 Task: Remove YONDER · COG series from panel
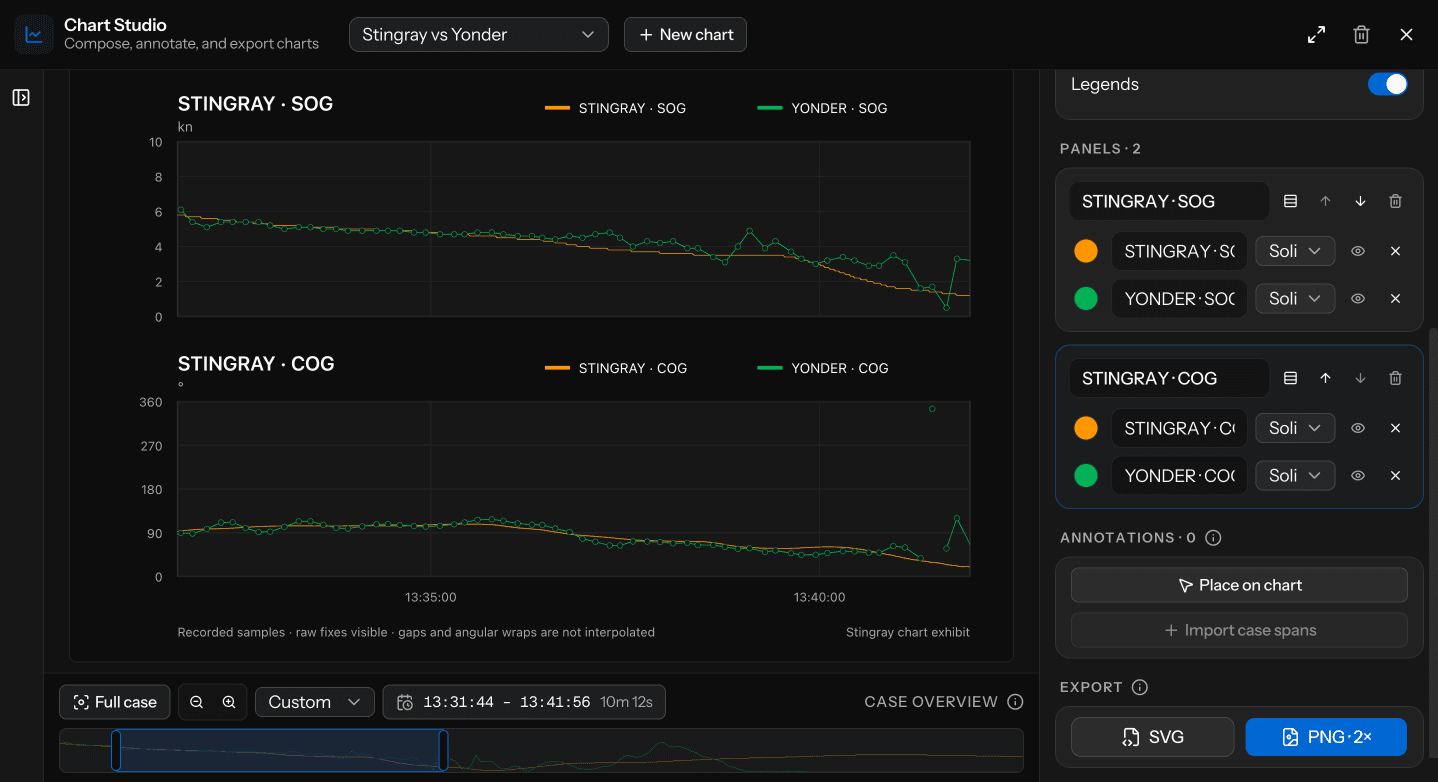click(1395, 475)
